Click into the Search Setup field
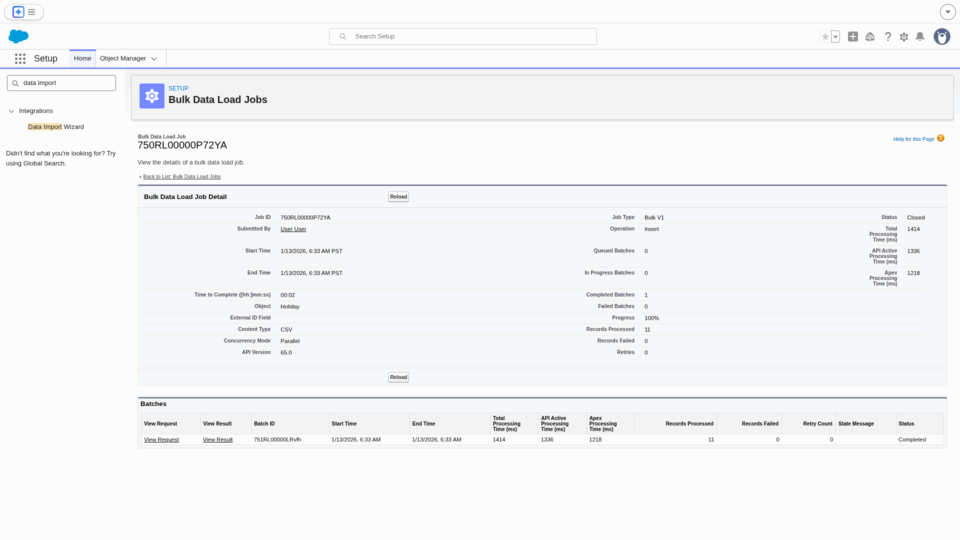The width and height of the screenshot is (960, 540). coord(470,36)
